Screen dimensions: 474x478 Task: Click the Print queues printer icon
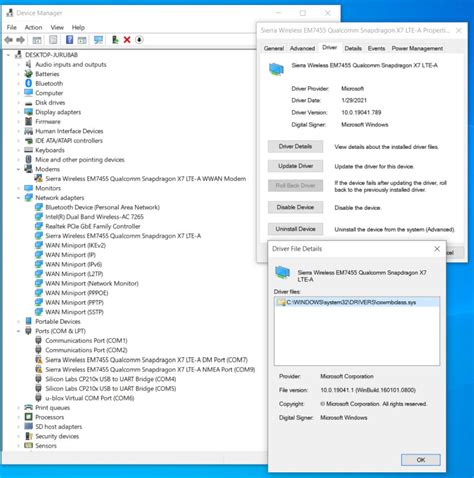point(29,407)
